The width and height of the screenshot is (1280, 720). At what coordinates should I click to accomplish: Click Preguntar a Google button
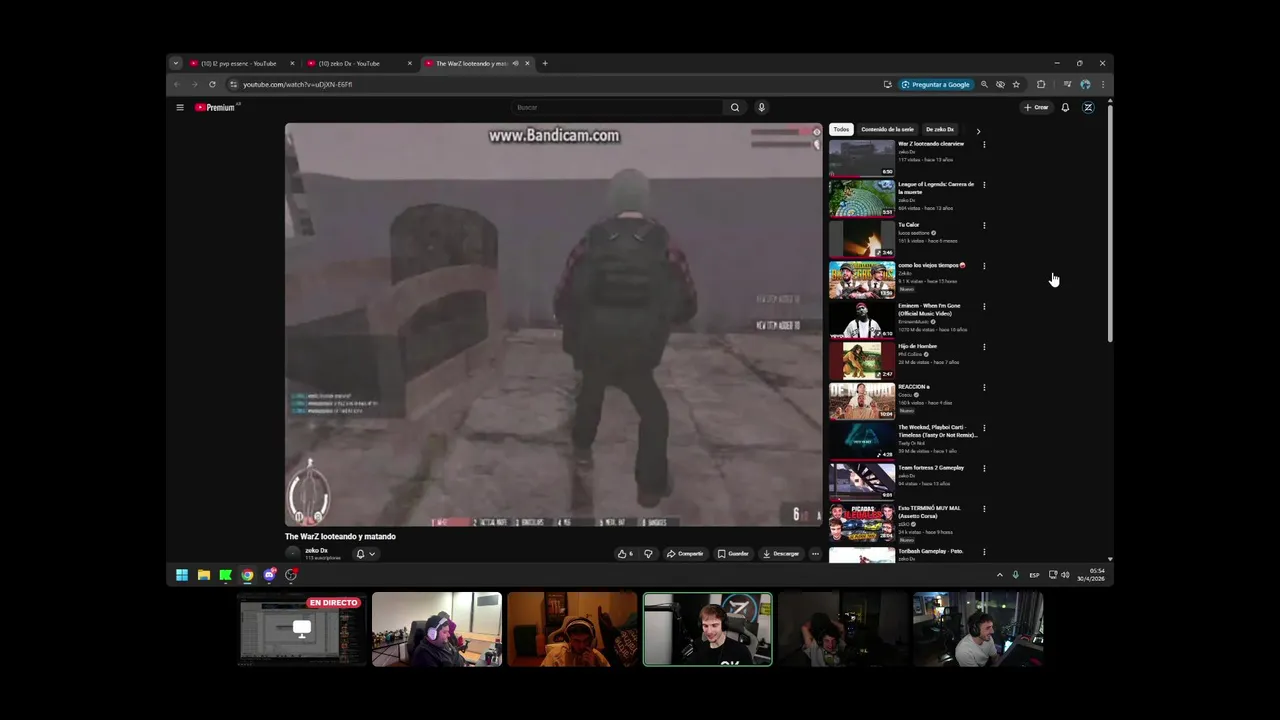point(936,84)
